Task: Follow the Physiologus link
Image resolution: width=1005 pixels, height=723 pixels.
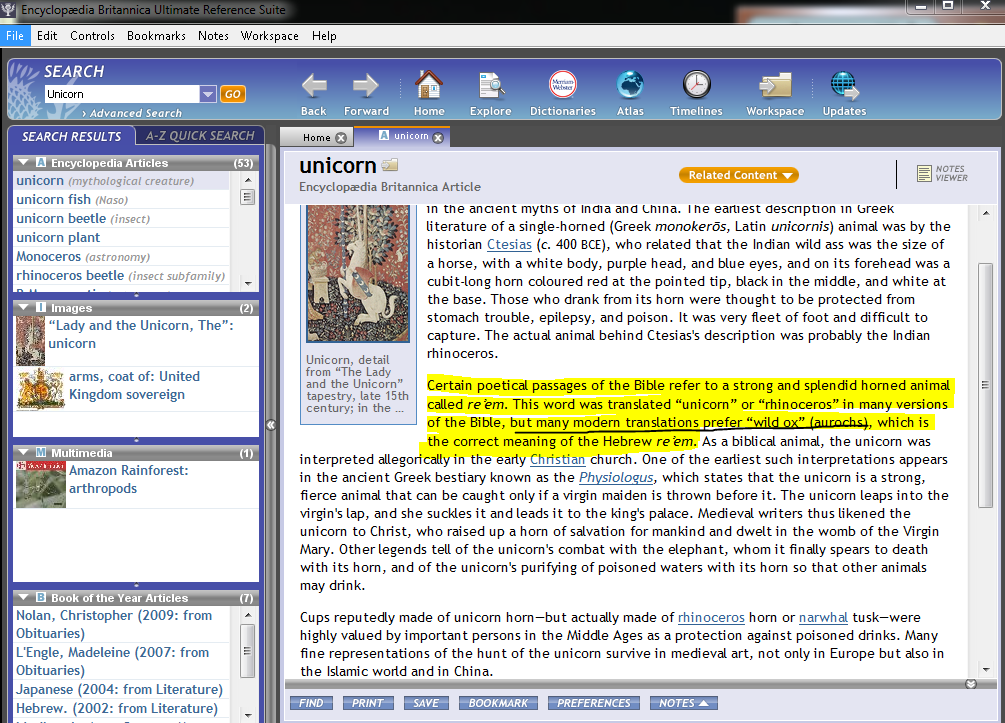Action: pos(616,477)
